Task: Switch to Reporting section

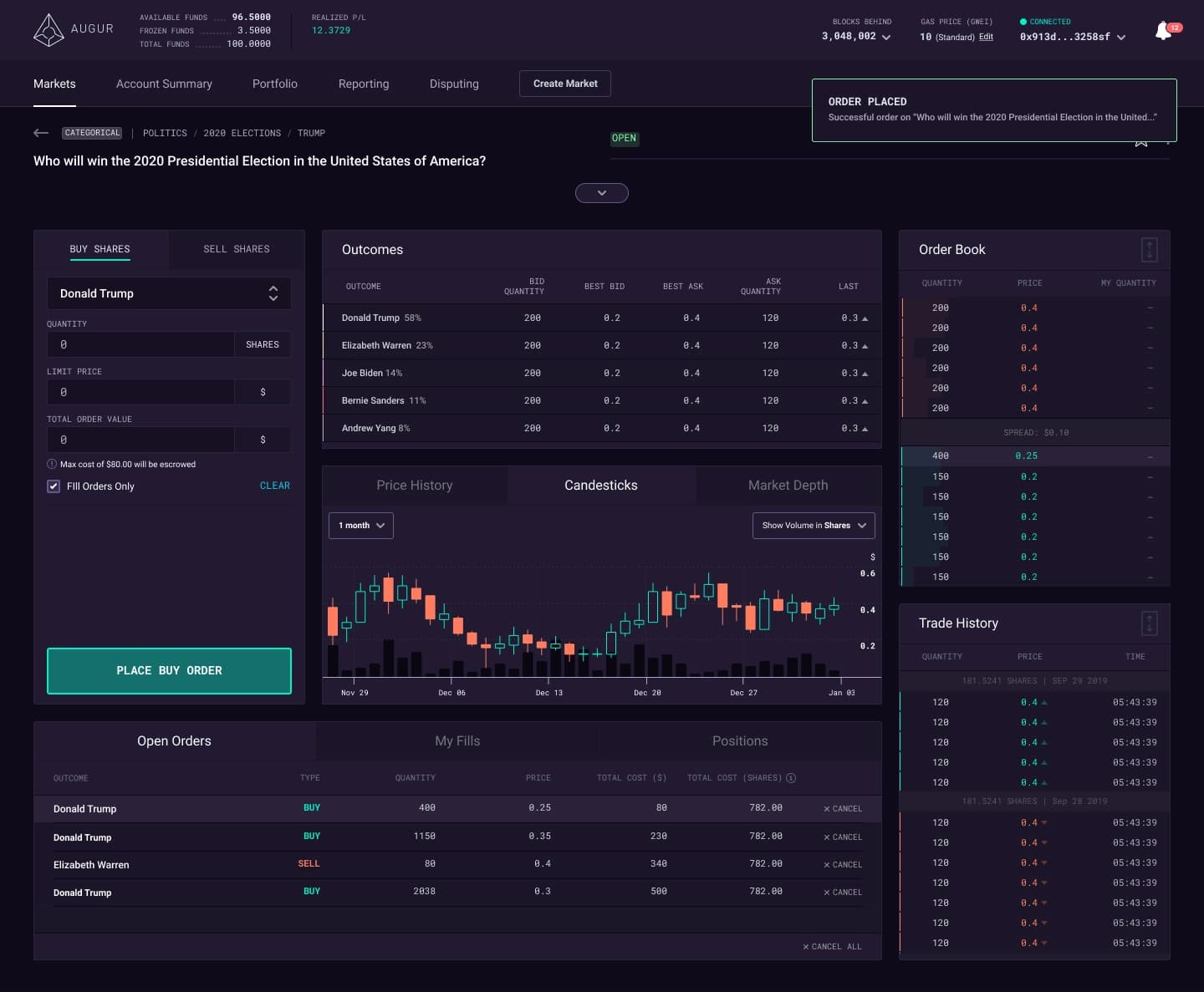Action: pyautogui.click(x=364, y=84)
